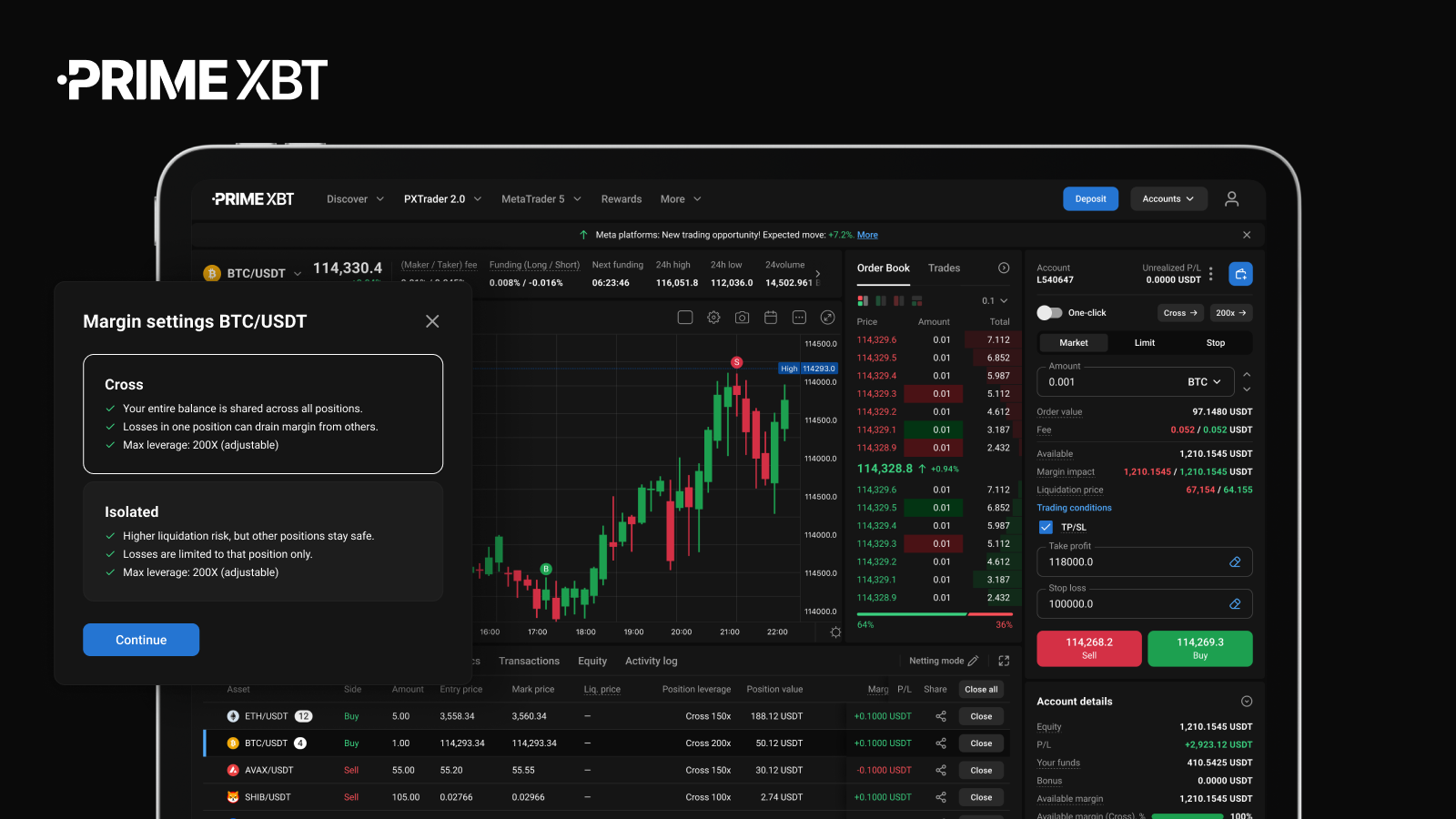
Task: Click the sell marker on the chart
Action: tap(737, 362)
